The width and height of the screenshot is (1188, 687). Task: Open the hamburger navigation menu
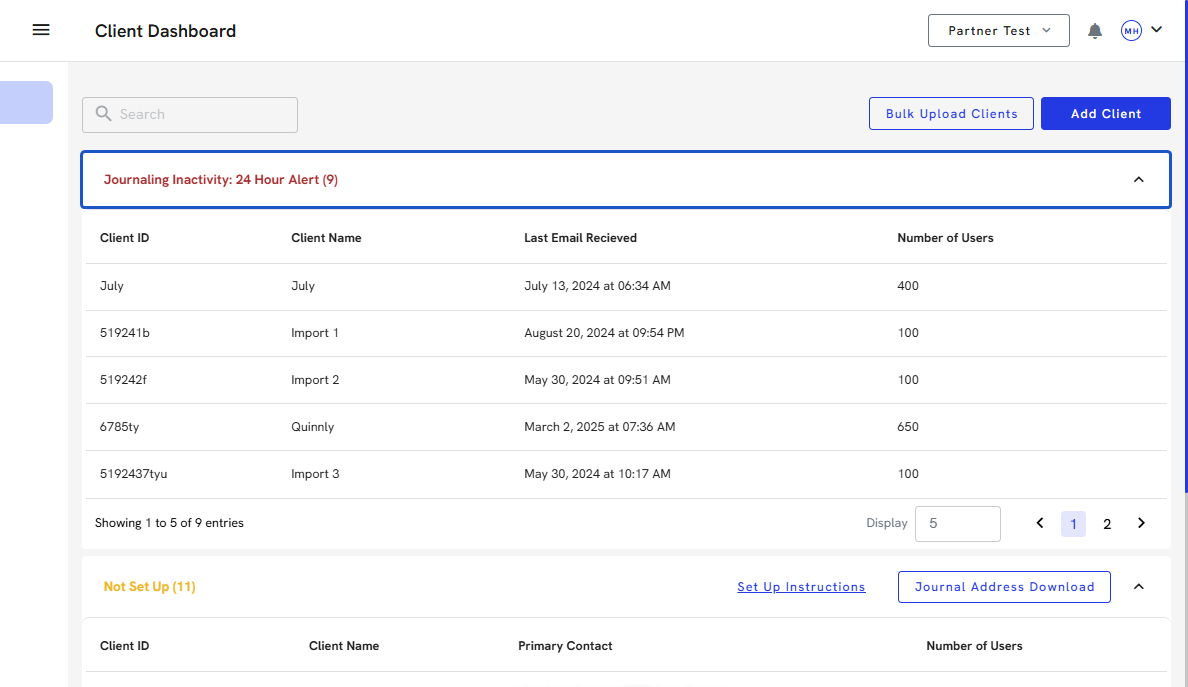point(41,30)
